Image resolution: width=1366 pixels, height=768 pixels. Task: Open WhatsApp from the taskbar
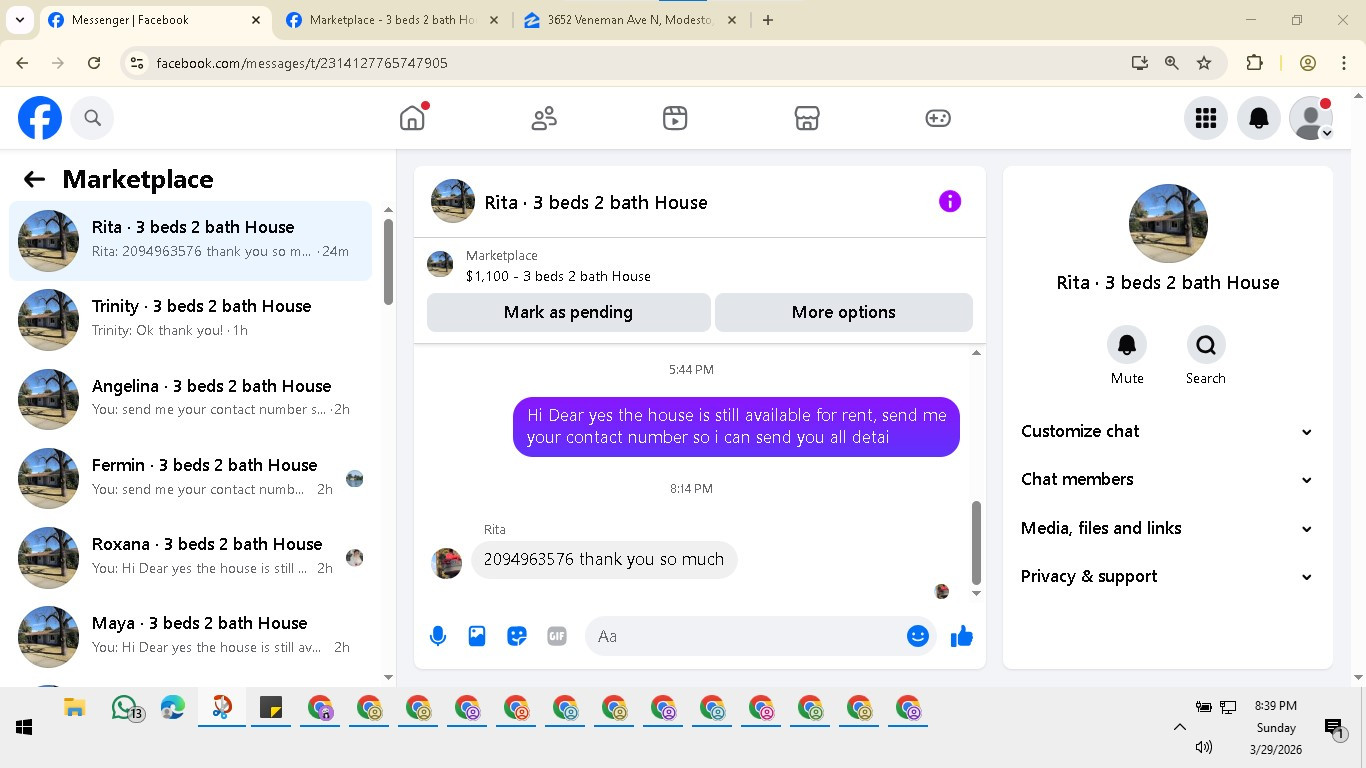click(125, 708)
